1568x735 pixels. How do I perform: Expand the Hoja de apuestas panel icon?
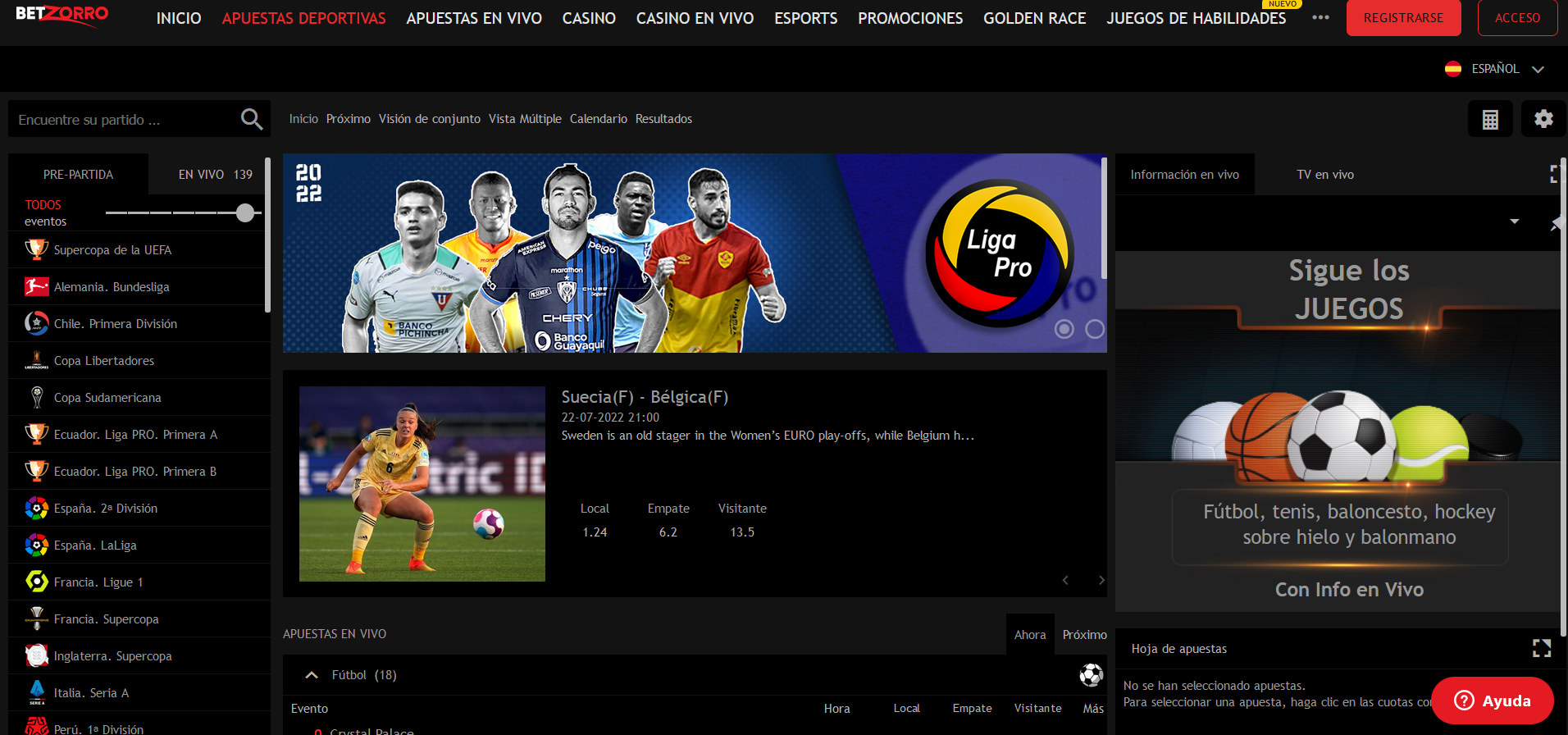coord(1542,649)
